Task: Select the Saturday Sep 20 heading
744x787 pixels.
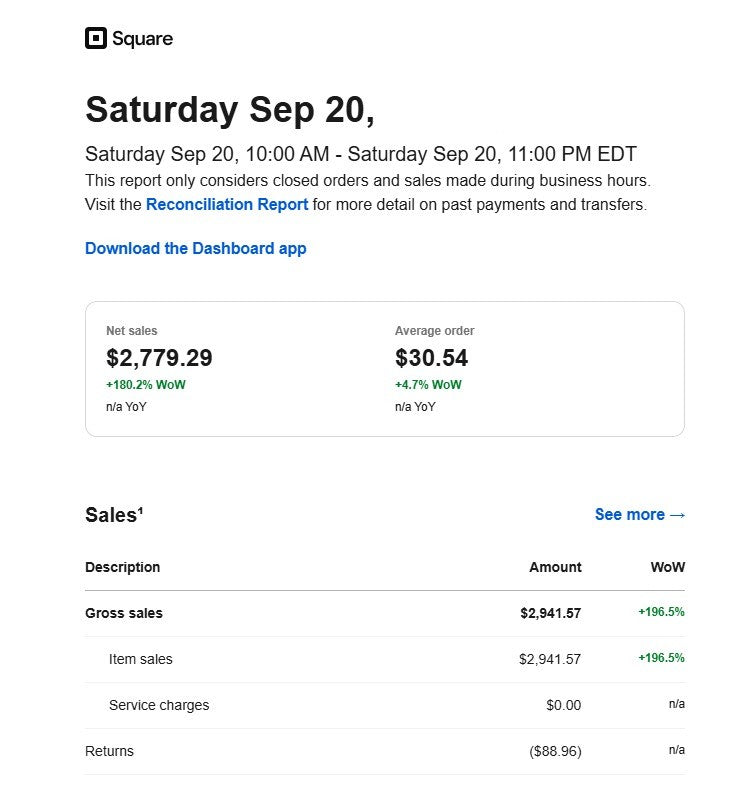Action: coord(230,109)
